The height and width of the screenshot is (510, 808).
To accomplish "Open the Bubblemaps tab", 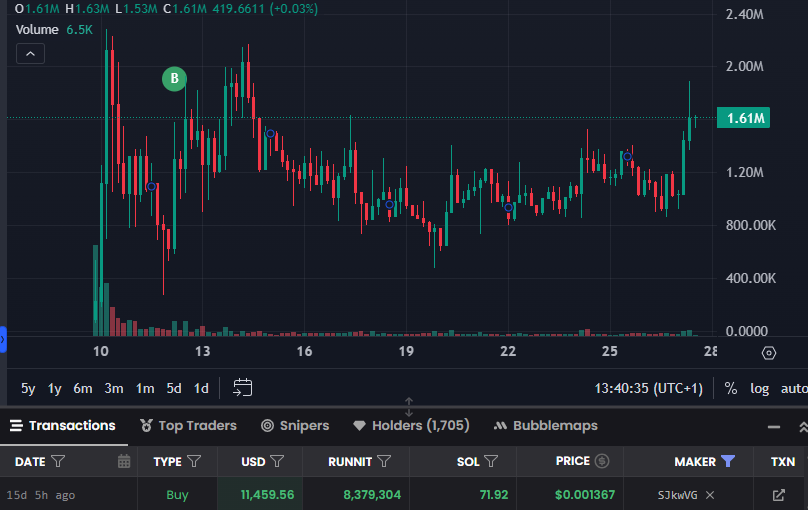I will coord(546,426).
